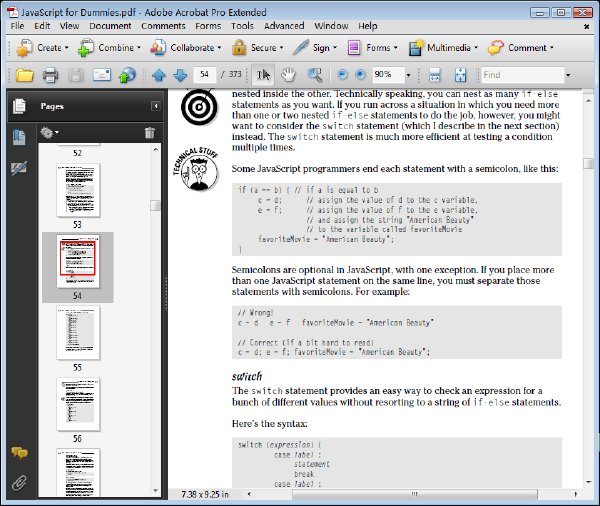This screenshot has width=600, height=506.
Task: Select the page 55 thumbnail
Action: tap(78, 332)
